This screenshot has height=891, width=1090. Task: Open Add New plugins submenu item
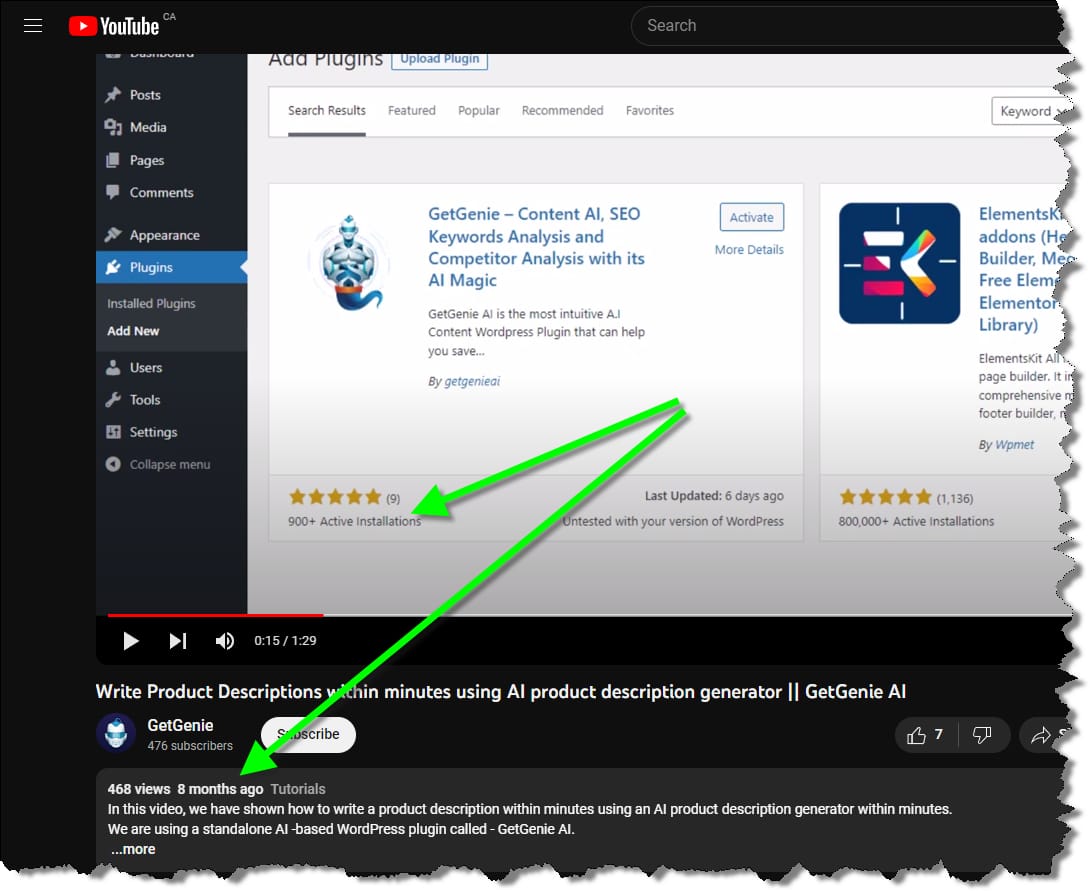[133, 331]
